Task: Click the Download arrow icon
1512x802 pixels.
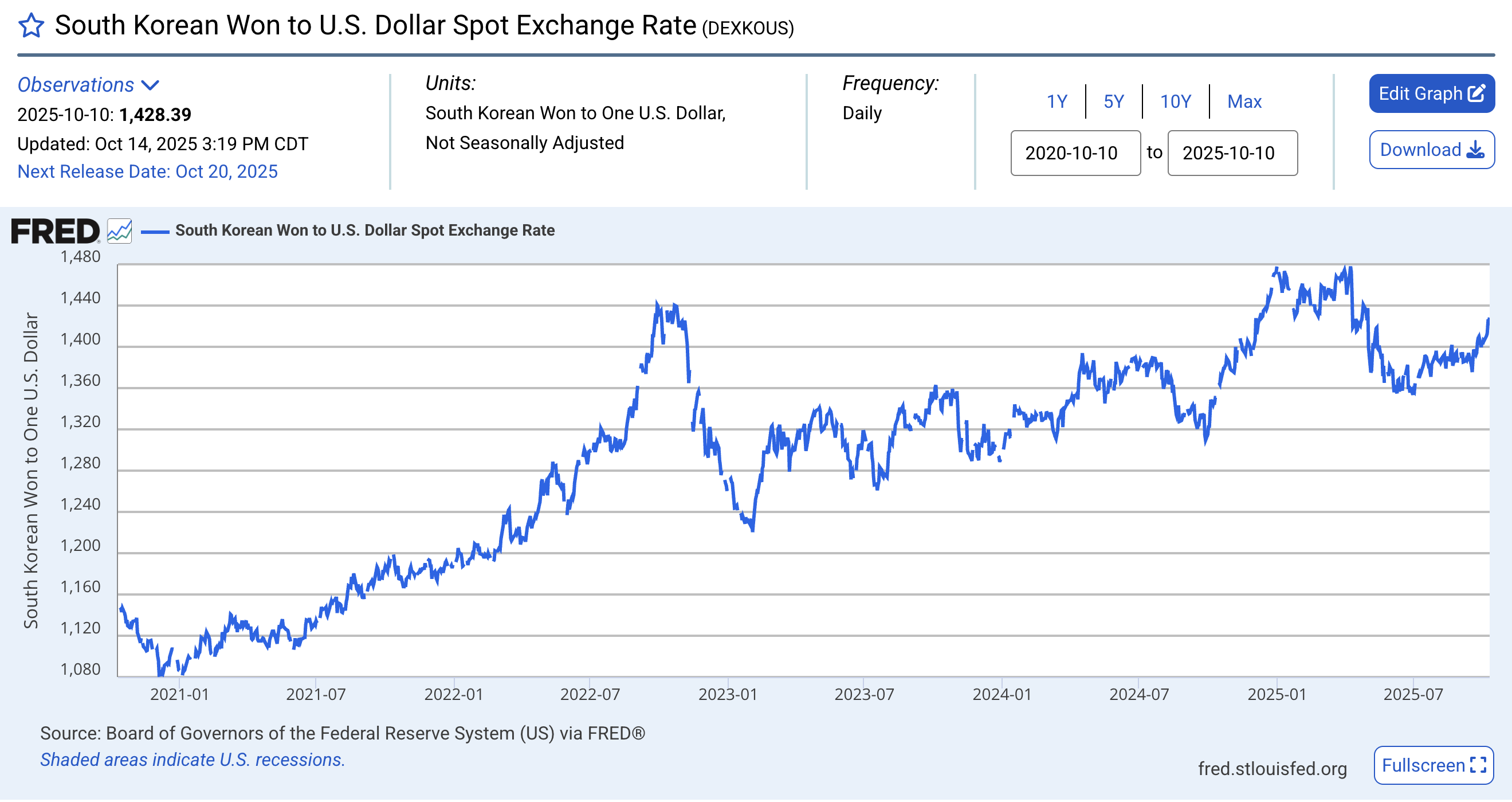Action: [1475, 150]
